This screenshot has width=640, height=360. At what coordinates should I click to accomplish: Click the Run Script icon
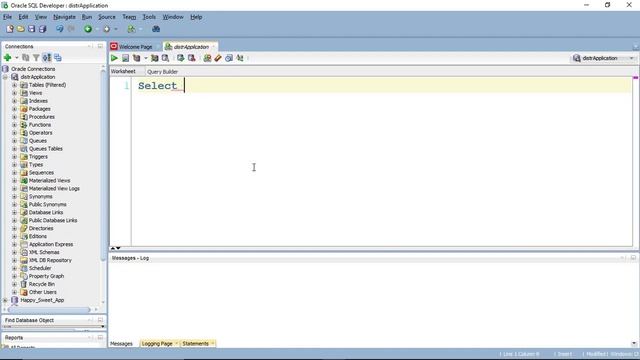coord(125,58)
